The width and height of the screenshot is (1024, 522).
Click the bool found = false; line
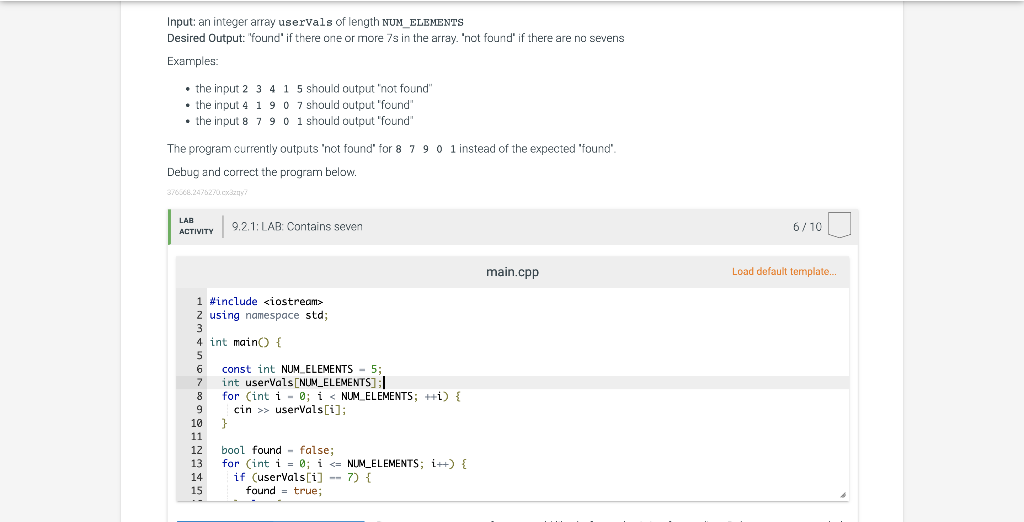click(278, 450)
